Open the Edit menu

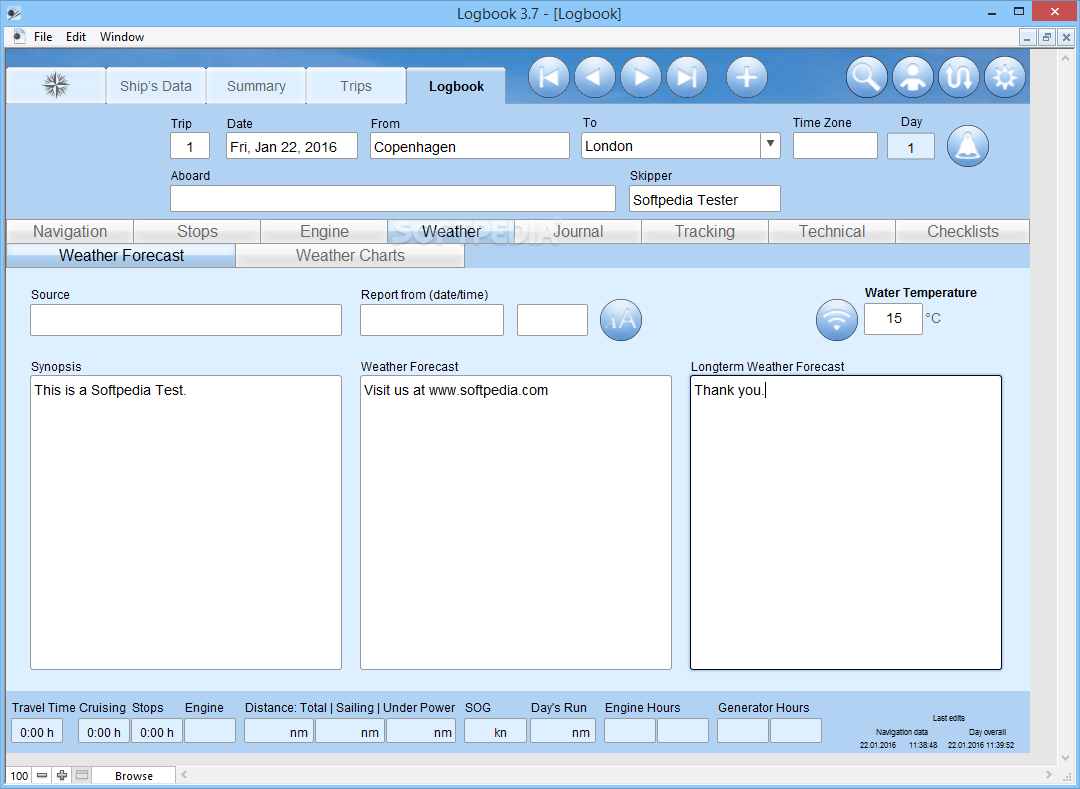76,37
